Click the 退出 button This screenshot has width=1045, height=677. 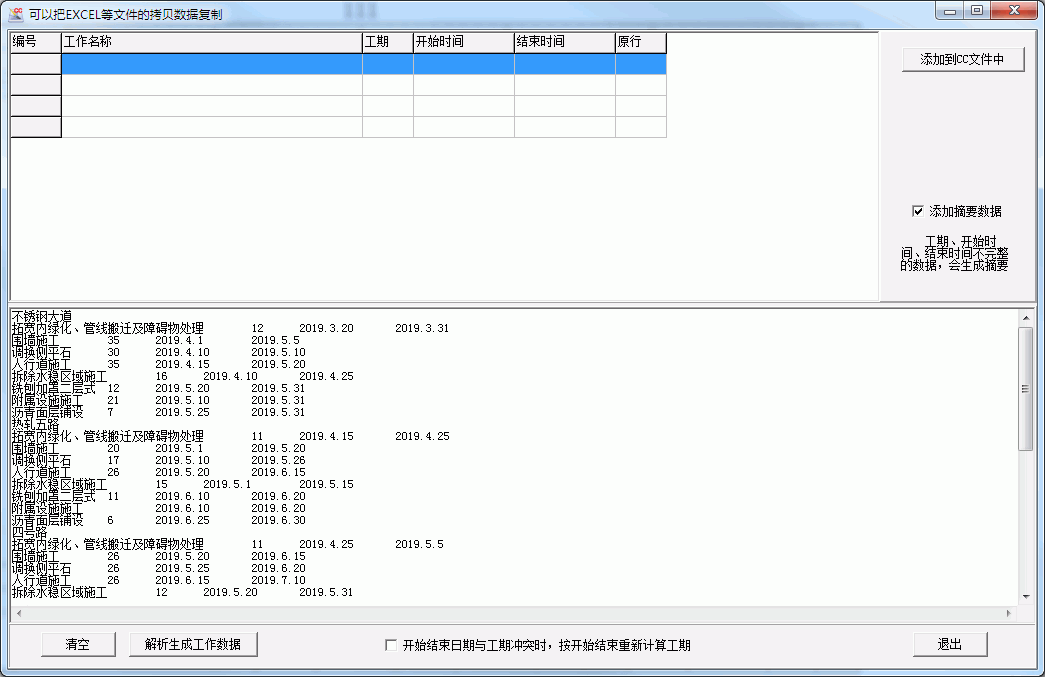click(950, 644)
